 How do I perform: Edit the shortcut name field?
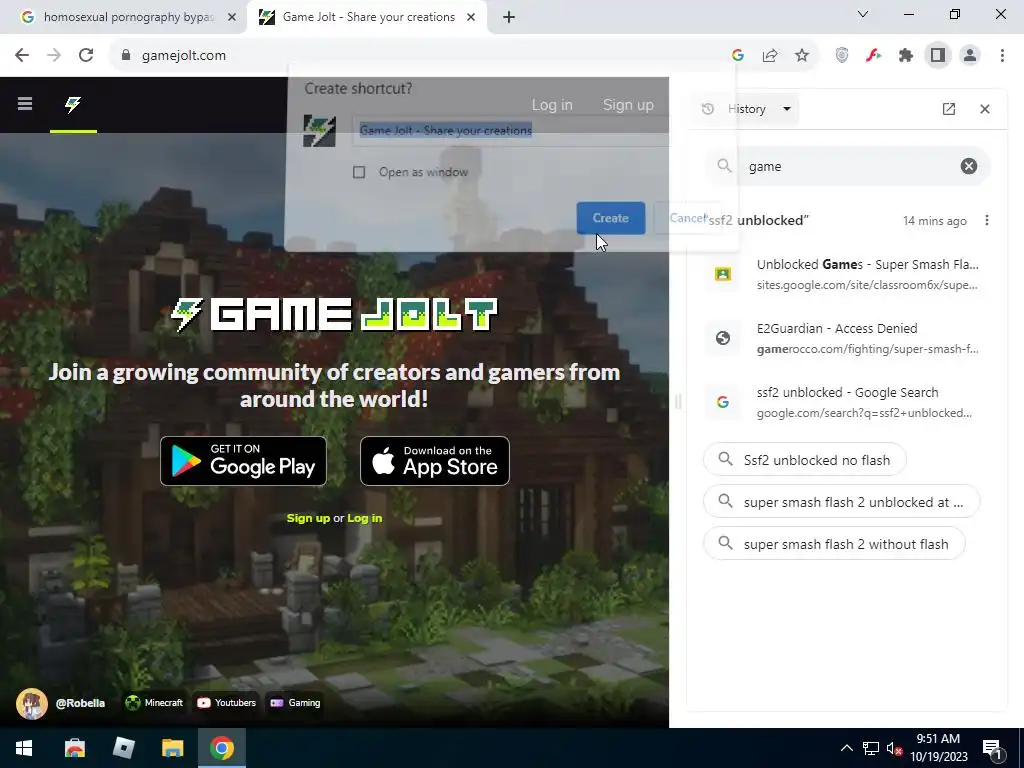(x=510, y=131)
